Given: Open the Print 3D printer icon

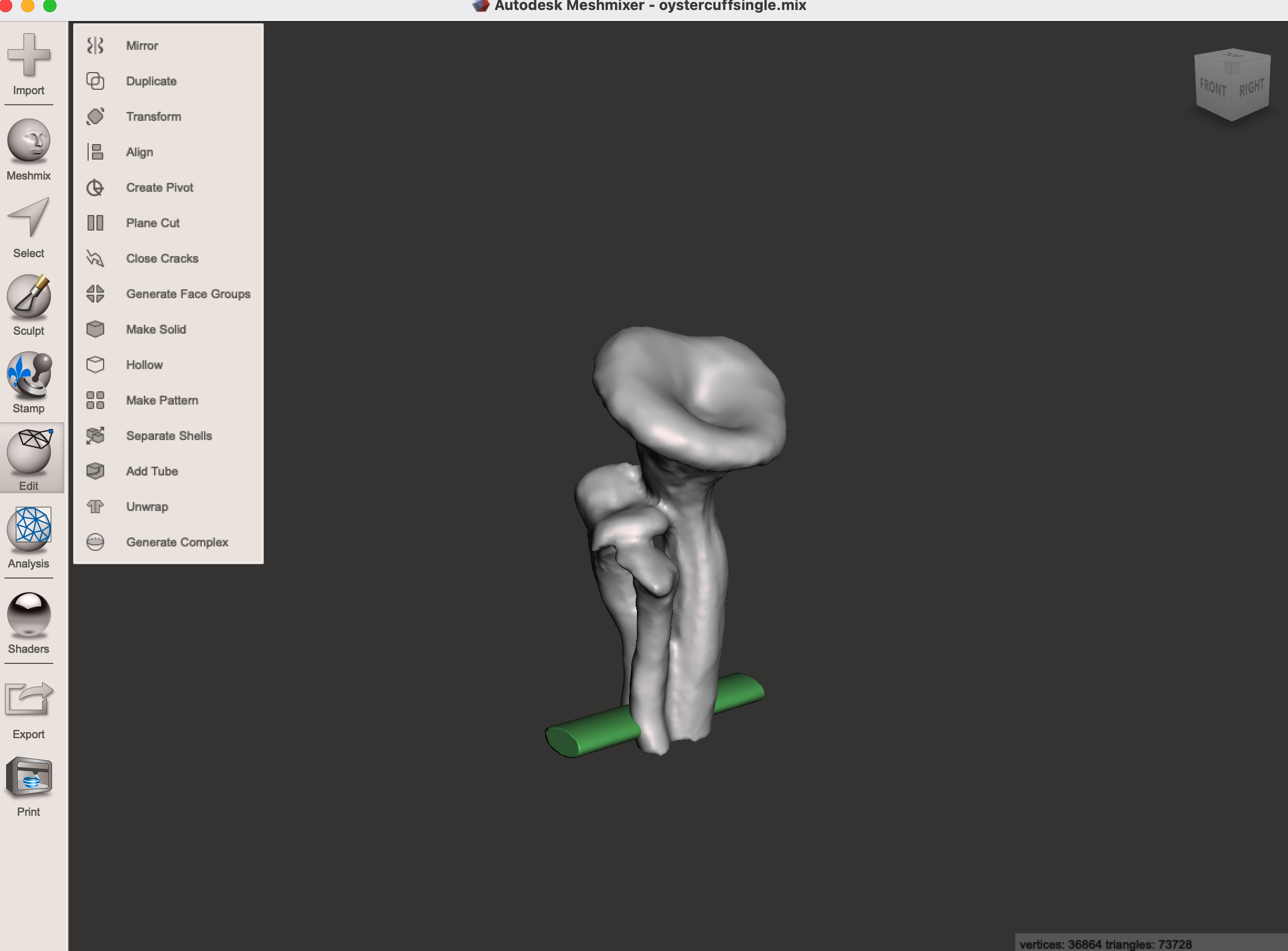Looking at the screenshot, I should [29, 776].
